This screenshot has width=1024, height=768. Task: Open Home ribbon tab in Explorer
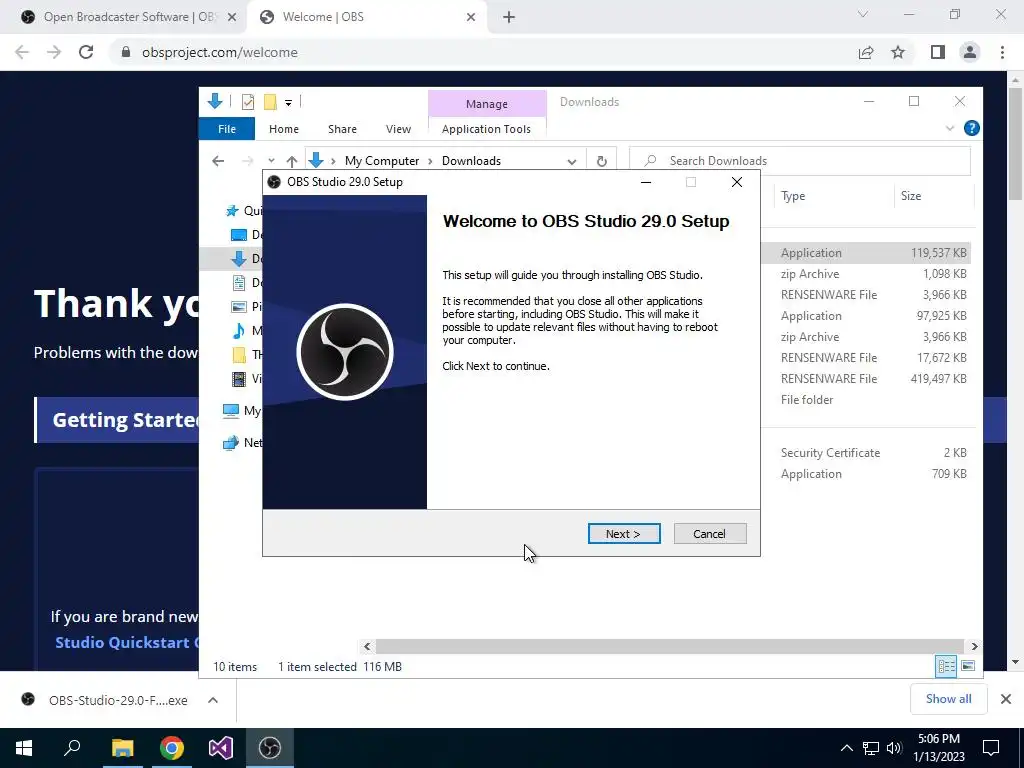click(x=283, y=129)
